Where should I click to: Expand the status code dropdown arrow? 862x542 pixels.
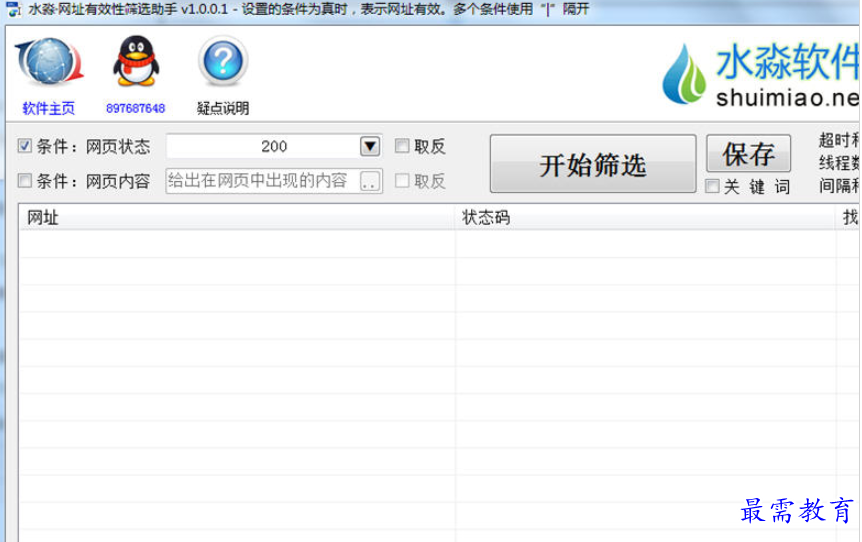tap(370, 146)
